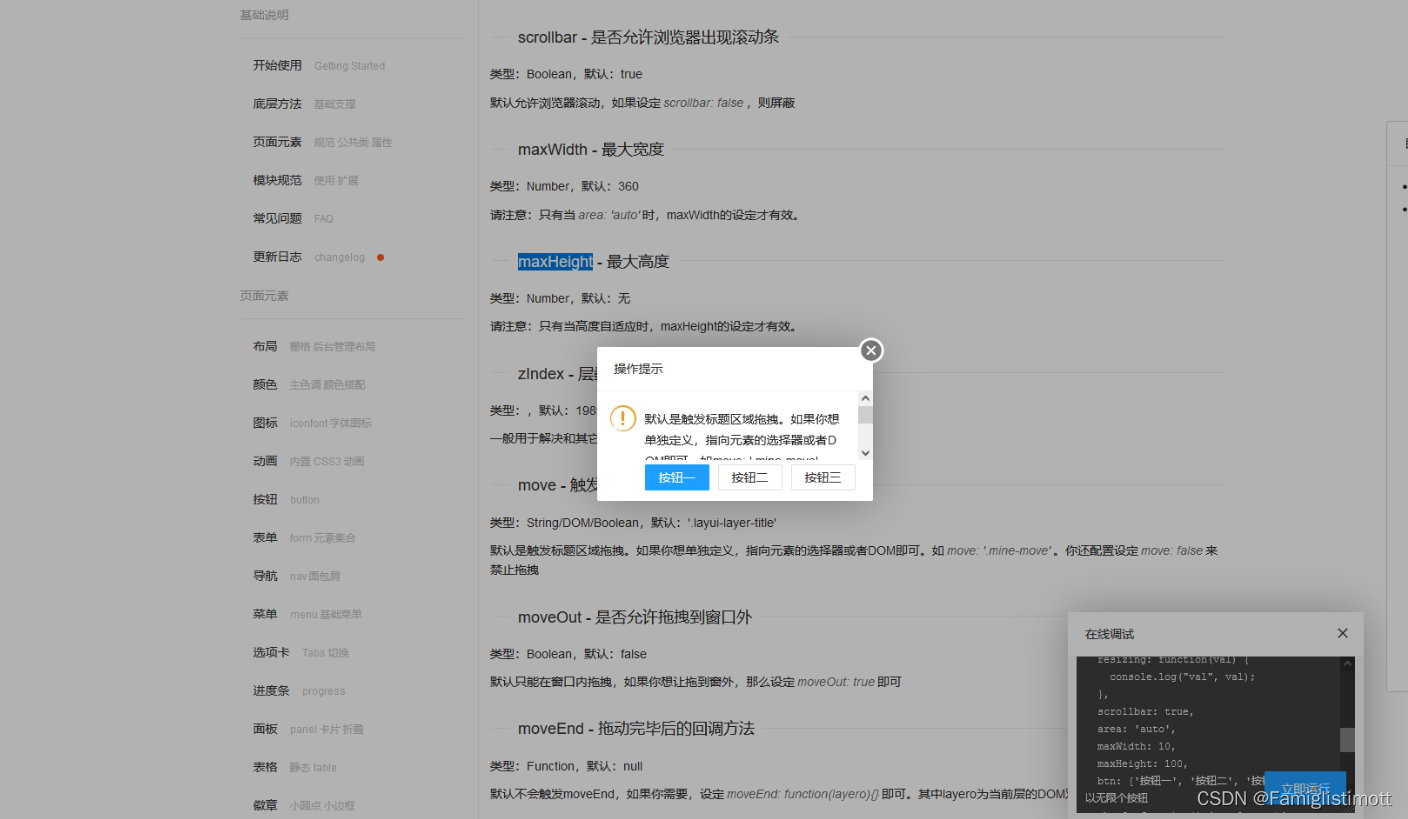1408x819 pixels.
Task: Click the anchor icon beside scrollbar heading
Action: click(500, 37)
